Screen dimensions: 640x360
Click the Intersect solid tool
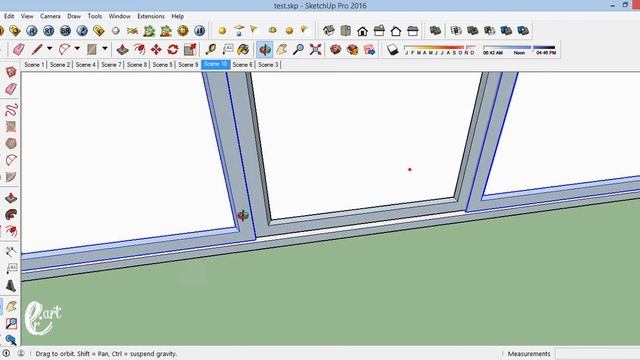pos(456,31)
